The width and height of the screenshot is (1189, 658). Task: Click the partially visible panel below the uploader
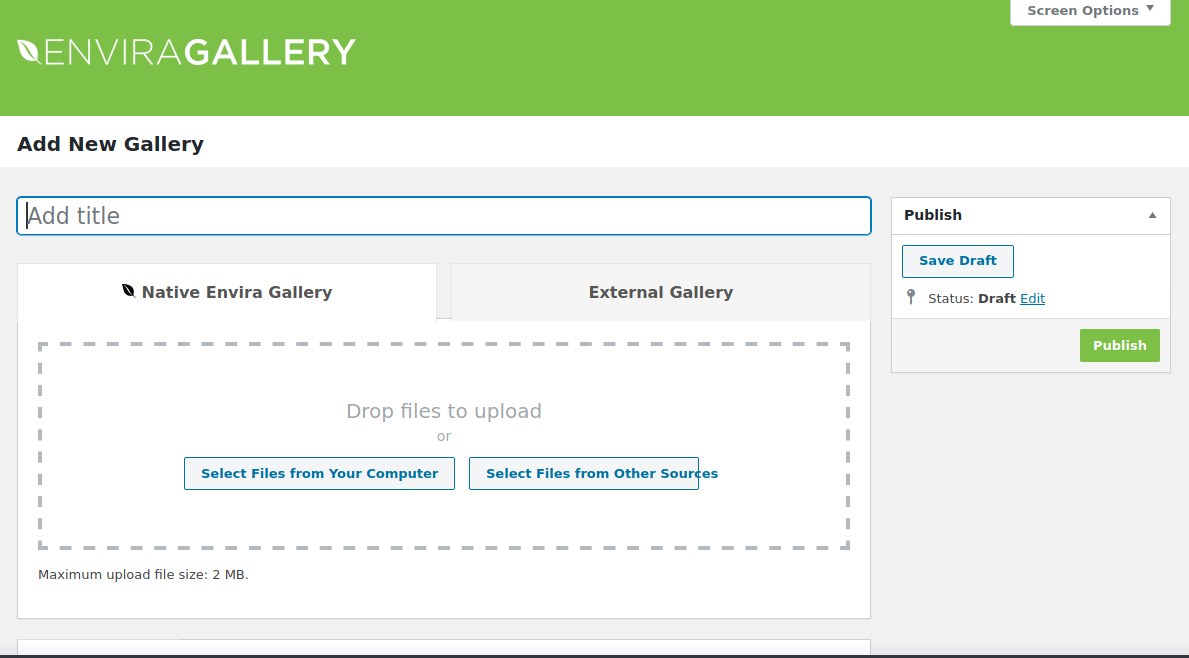444,650
